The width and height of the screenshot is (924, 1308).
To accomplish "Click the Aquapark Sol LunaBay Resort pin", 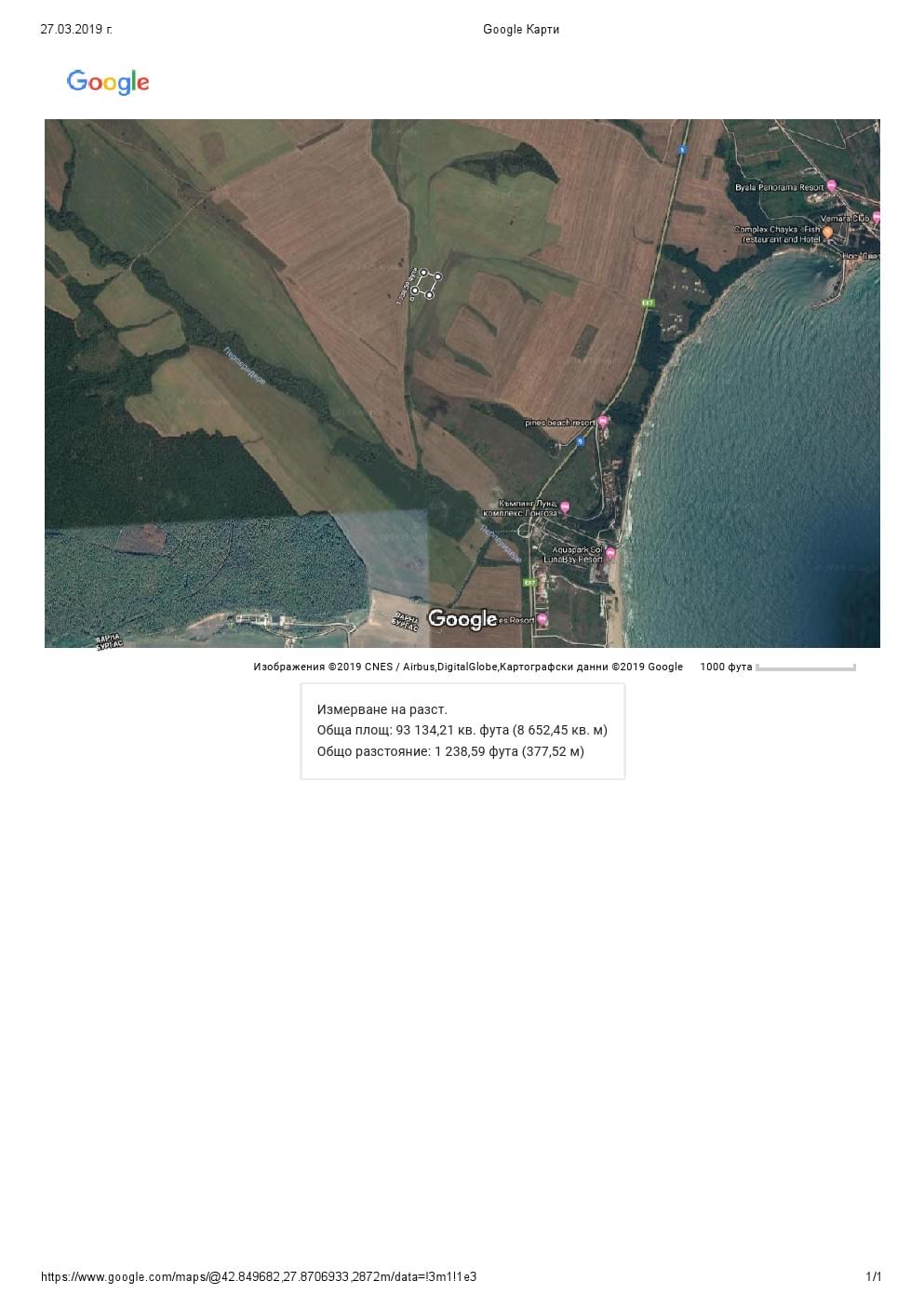I will 610,554.
